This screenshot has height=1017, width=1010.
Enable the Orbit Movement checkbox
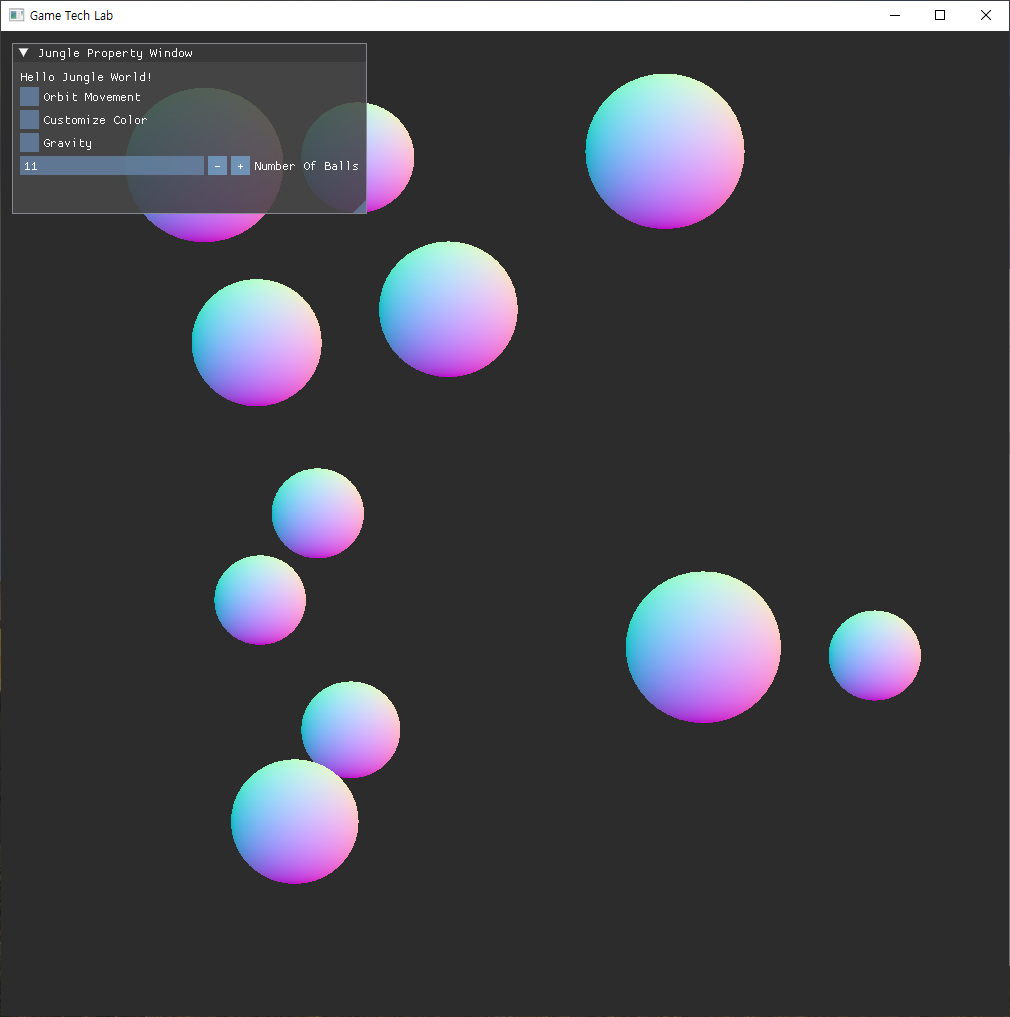click(30, 97)
